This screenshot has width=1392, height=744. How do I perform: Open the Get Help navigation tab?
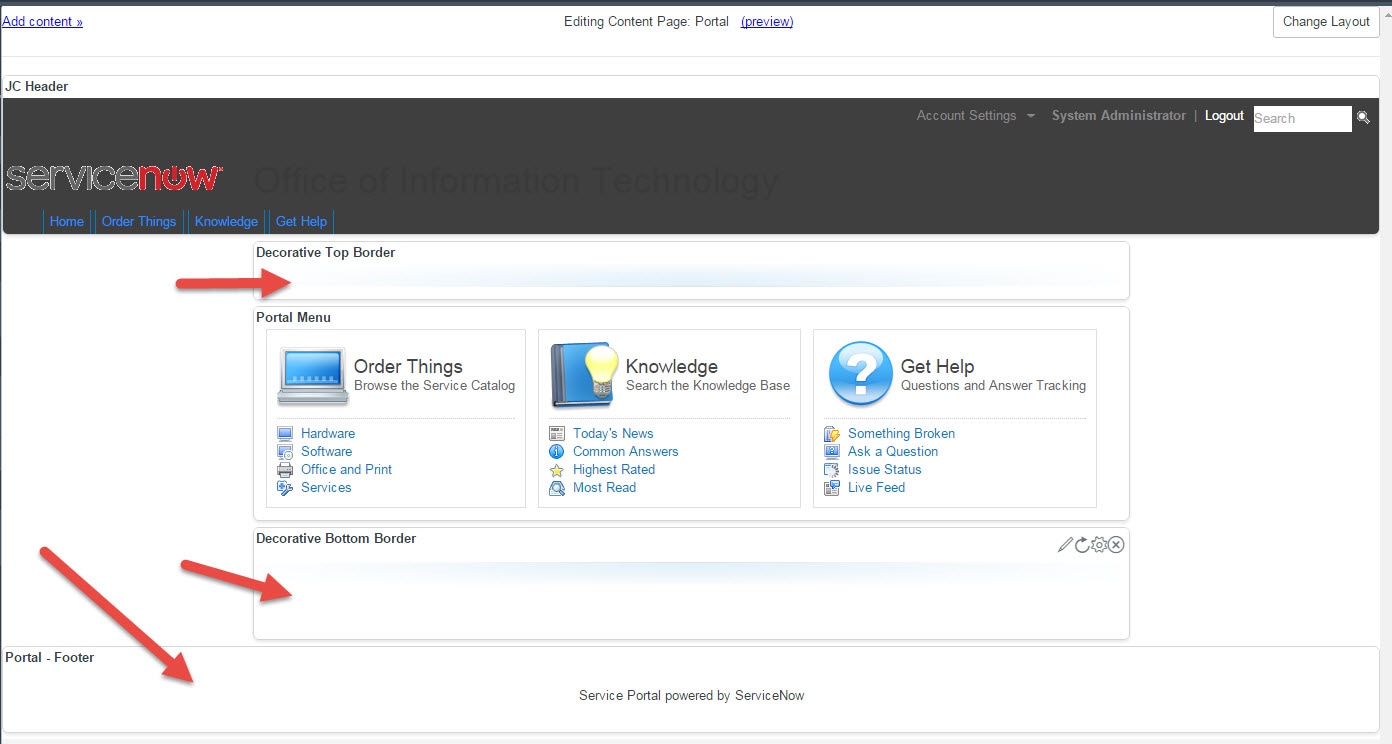[301, 221]
